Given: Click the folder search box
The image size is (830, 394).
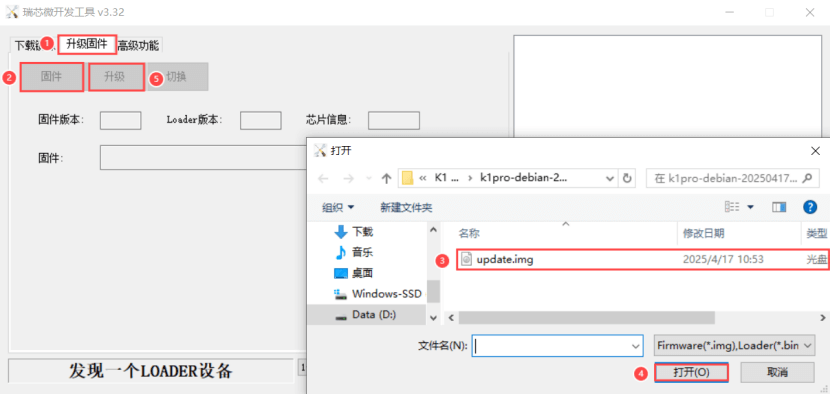Looking at the screenshot, I should coord(733,178).
